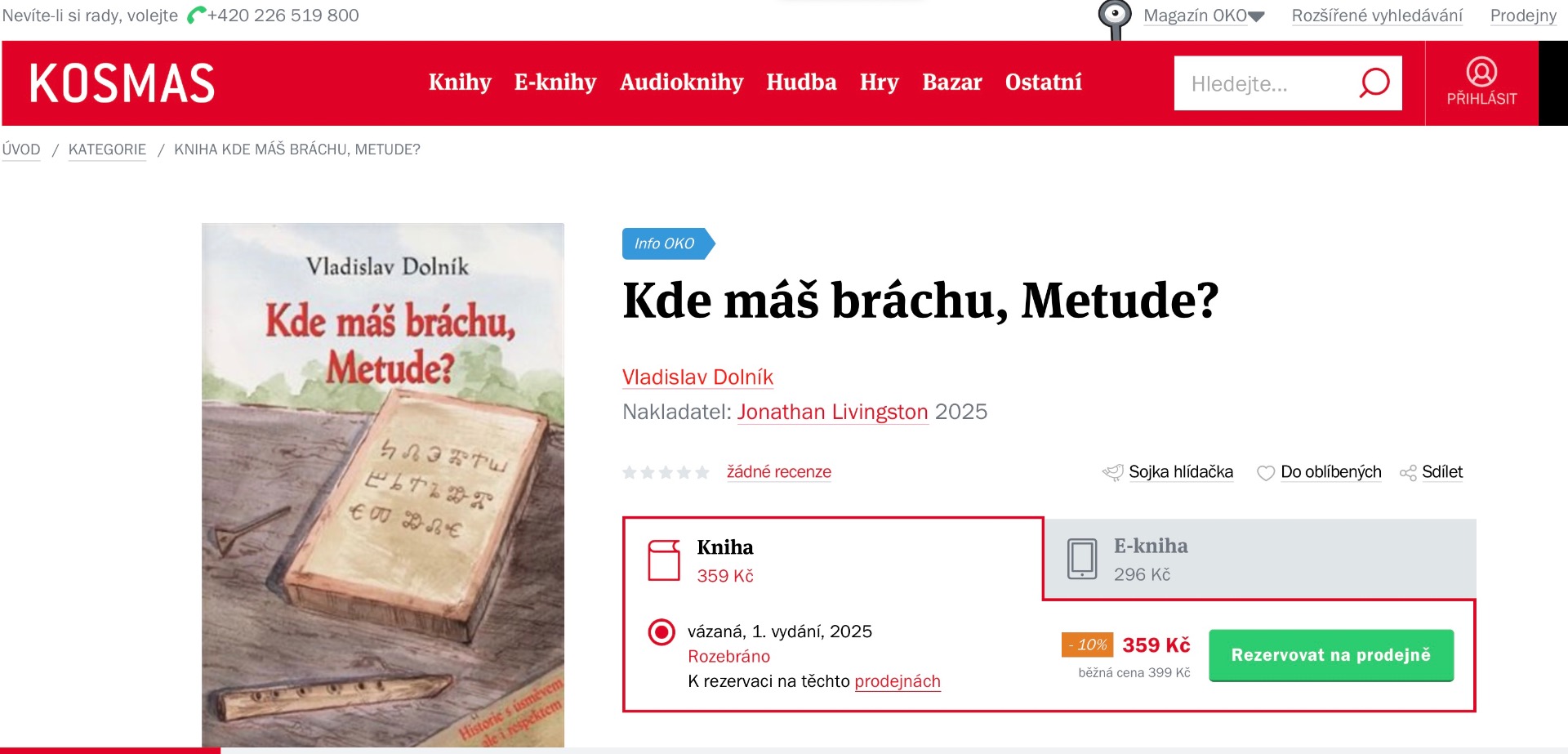The width and height of the screenshot is (1568, 754).
Task: Click the search magnifier icon
Action: point(1374,83)
